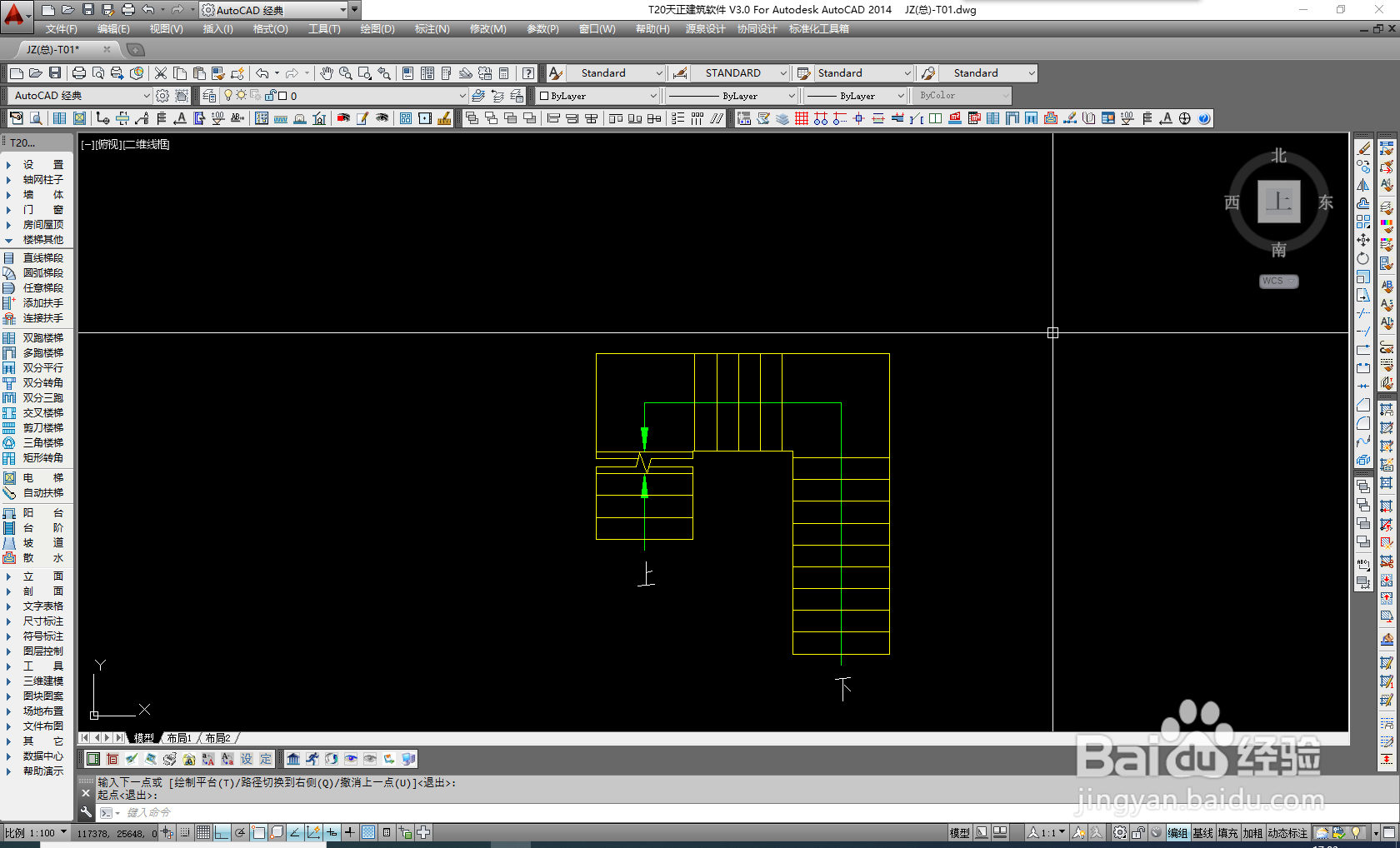Image resolution: width=1400 pixels, height=848 pixels.
Task: Switch to the 布局2 layout tab
Action: pyautogui.click(x=217, y=738)
